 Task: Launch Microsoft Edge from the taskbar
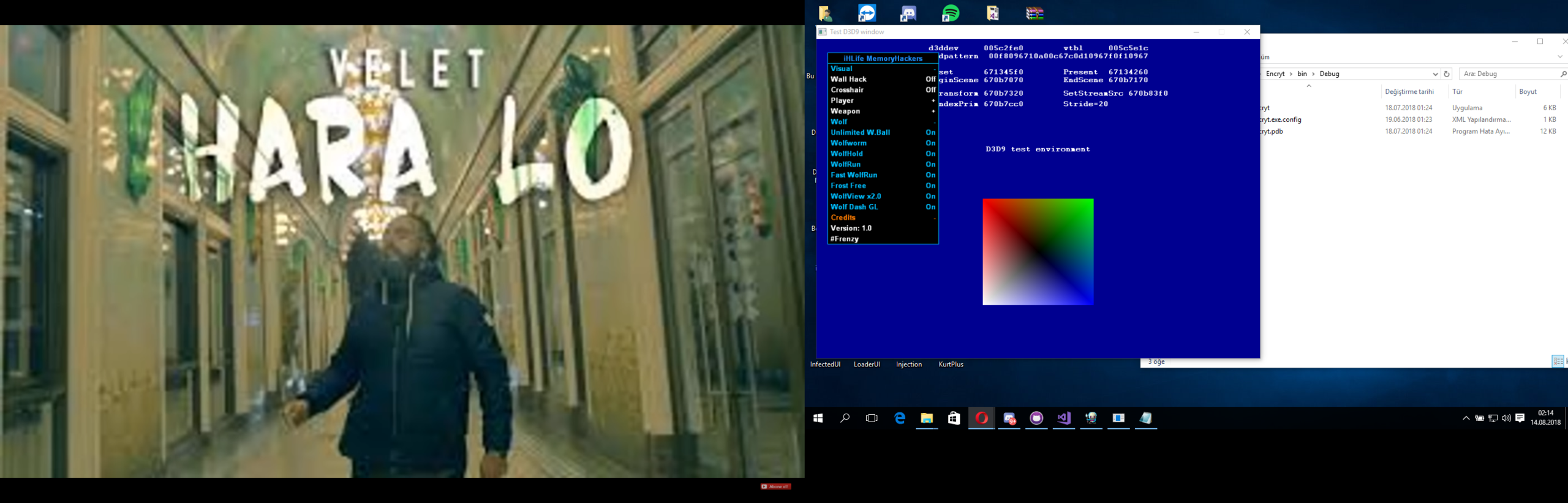click(x=899, y=418)
